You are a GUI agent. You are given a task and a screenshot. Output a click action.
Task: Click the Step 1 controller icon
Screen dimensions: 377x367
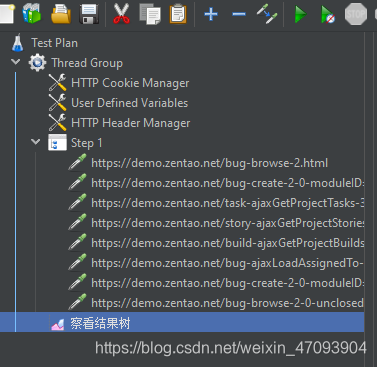coord(57,143)
